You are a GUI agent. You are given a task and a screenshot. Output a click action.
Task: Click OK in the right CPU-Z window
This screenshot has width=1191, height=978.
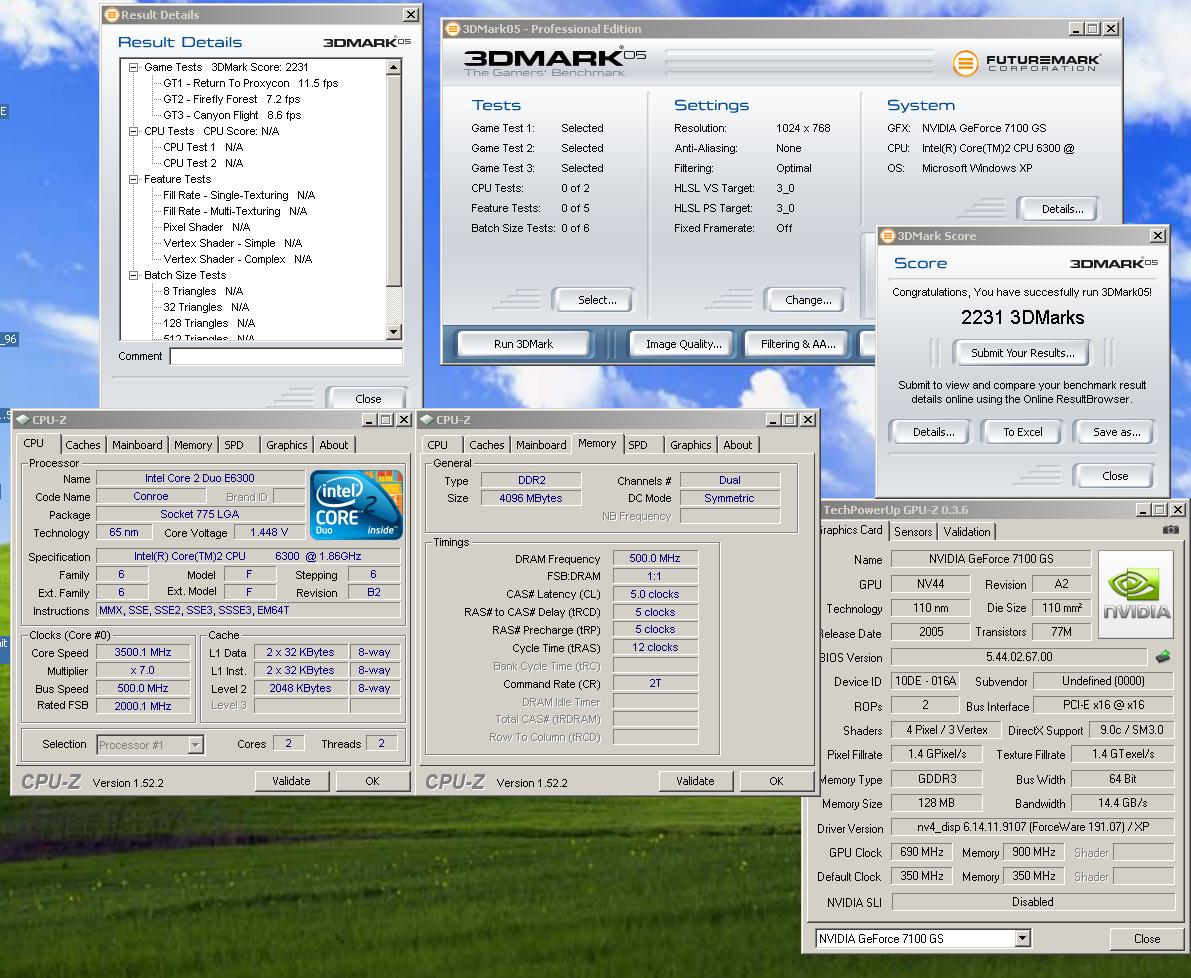point(776,781)
